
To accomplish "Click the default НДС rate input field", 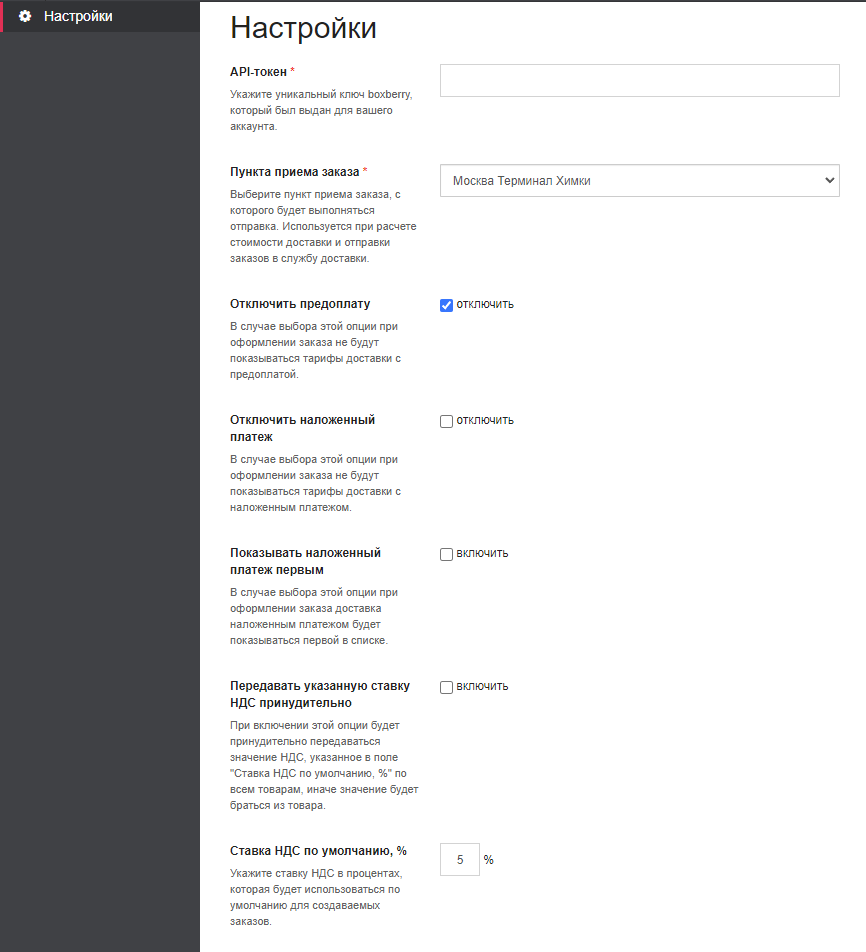I will pos(460,860).
